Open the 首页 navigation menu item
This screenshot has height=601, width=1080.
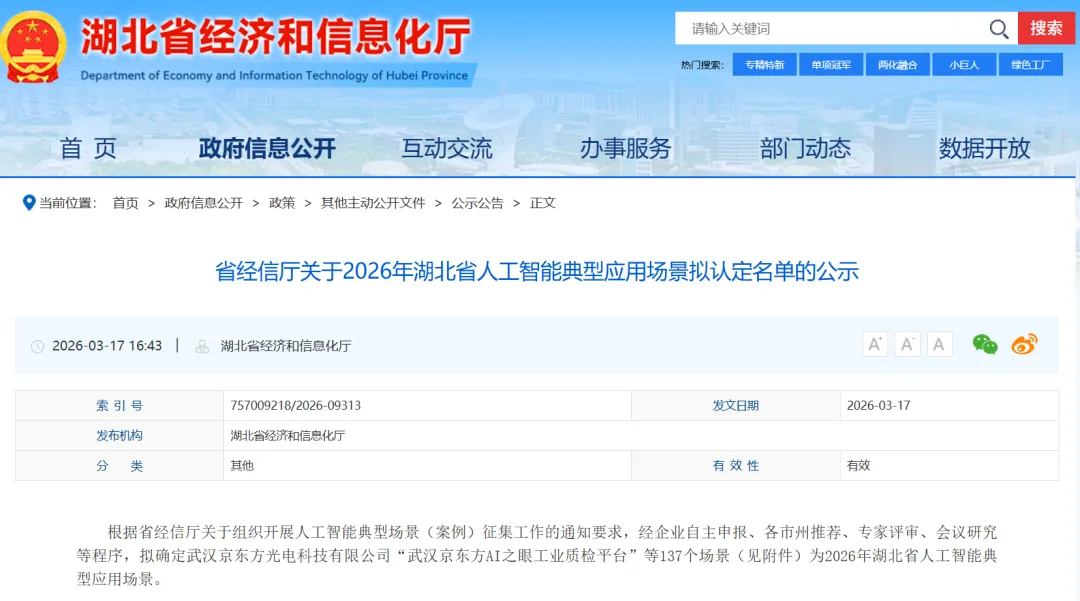pos(88,149)
